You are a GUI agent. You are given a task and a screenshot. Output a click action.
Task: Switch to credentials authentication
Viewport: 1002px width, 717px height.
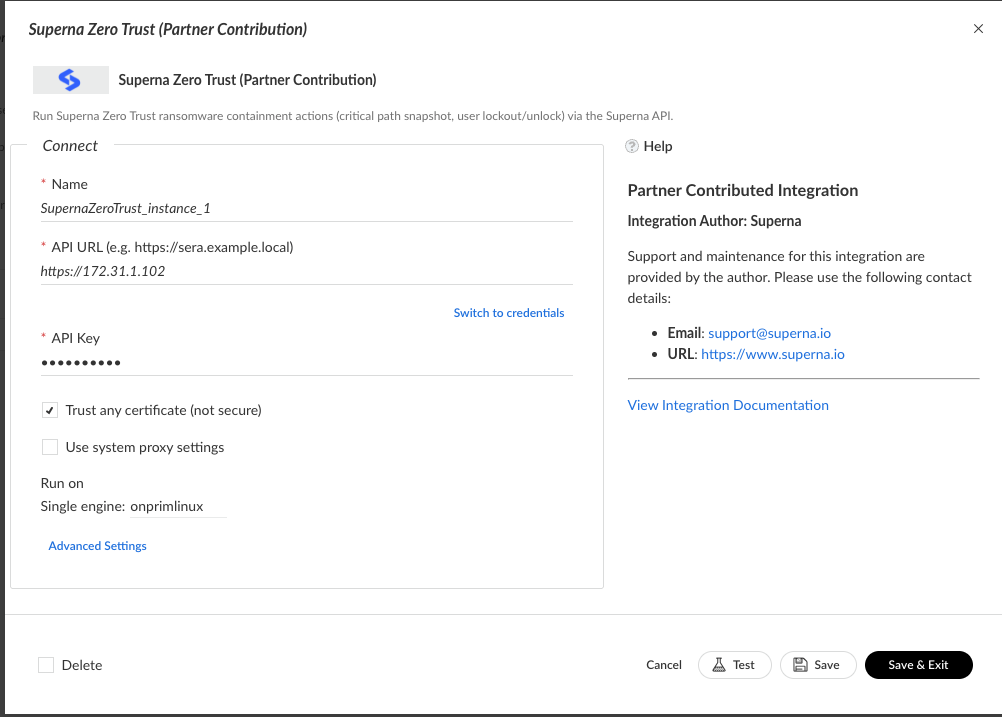click(x=509, y=313)
